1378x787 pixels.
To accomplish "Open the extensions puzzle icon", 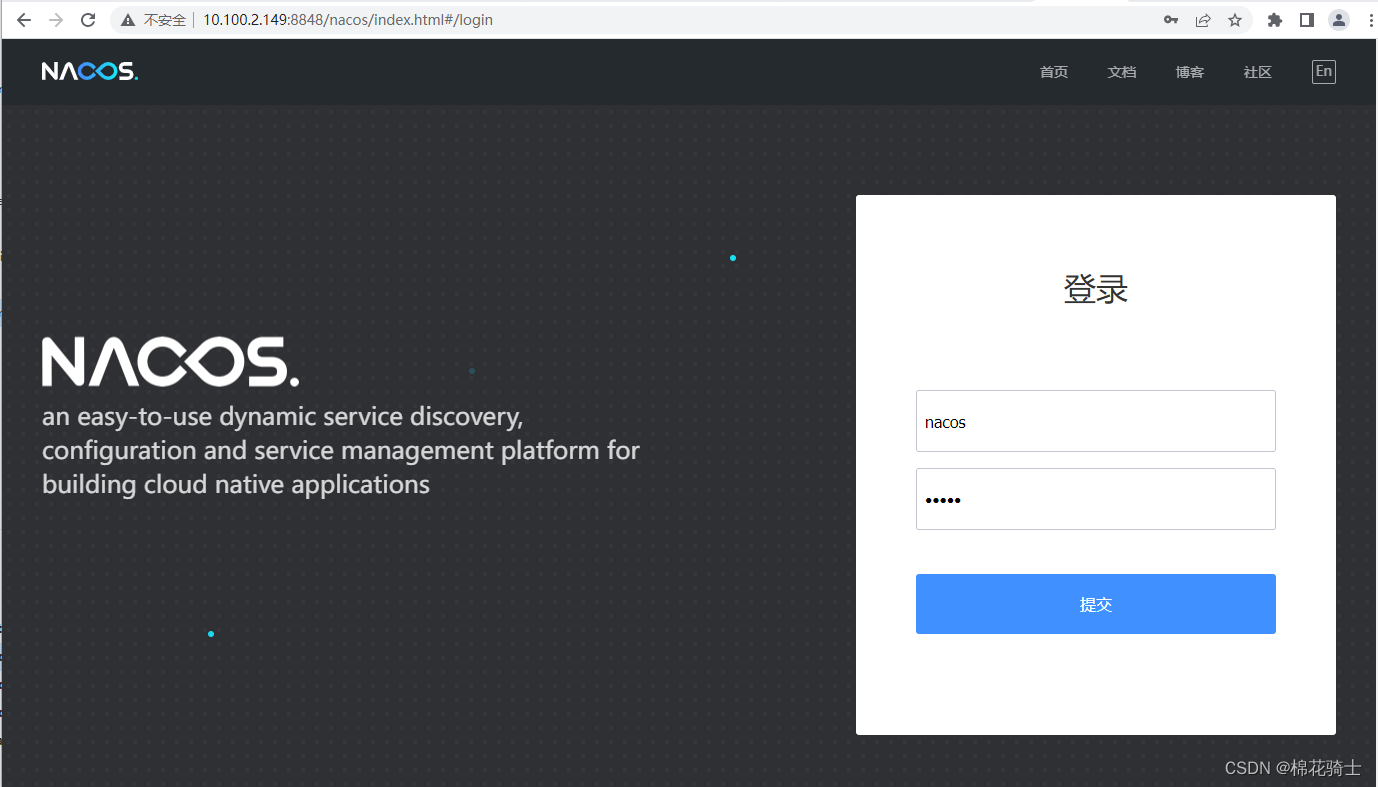I will [1274, 20].
